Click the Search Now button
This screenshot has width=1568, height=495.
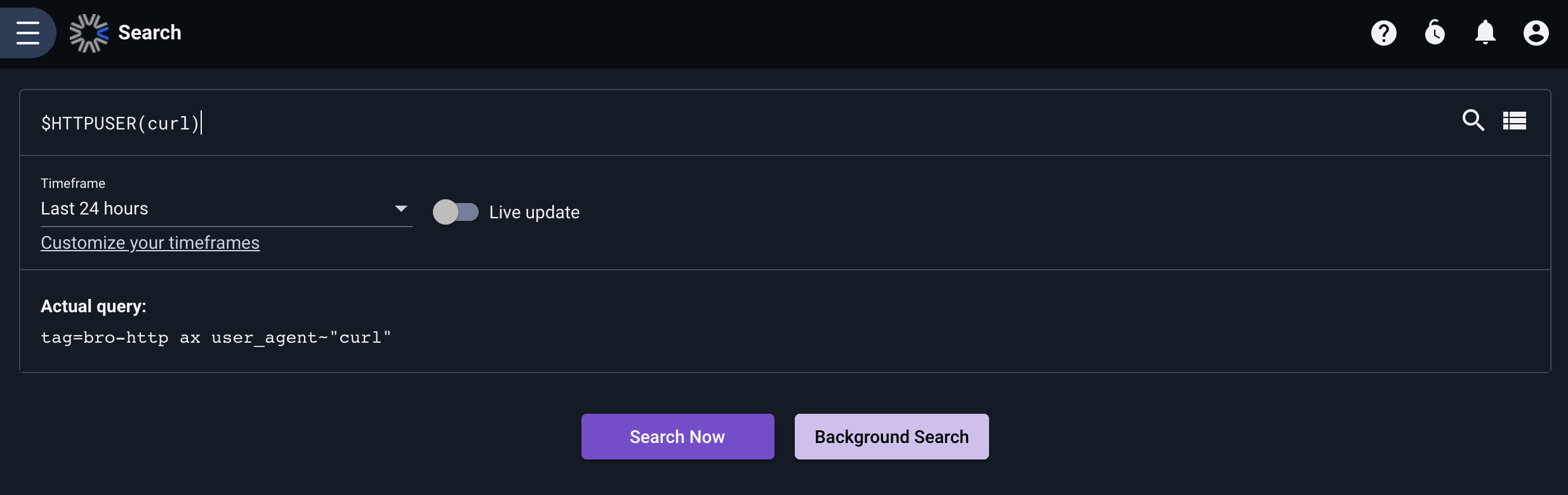(678, 437)
